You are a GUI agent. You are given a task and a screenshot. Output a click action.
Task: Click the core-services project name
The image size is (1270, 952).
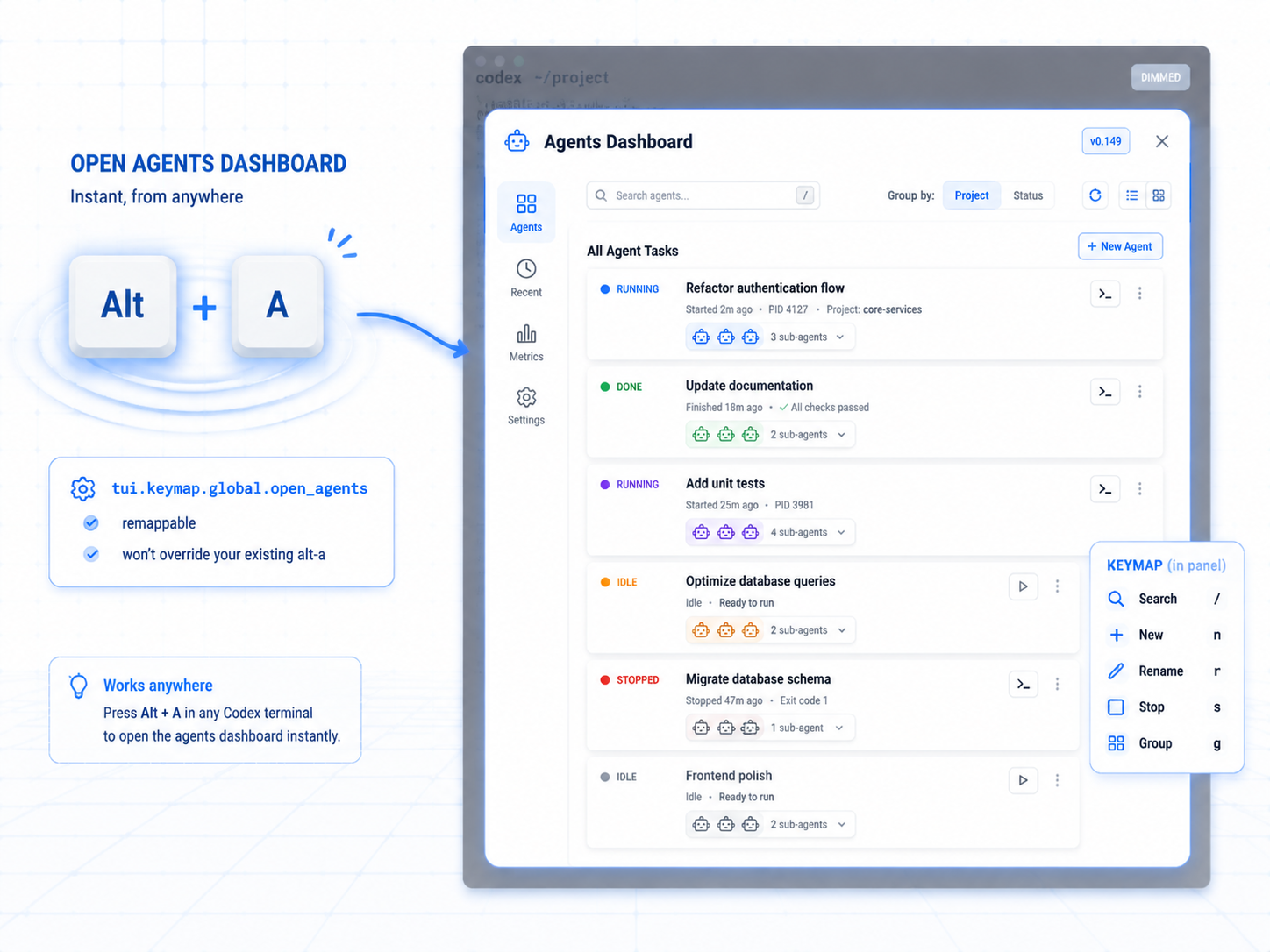(x=892, y=309)
